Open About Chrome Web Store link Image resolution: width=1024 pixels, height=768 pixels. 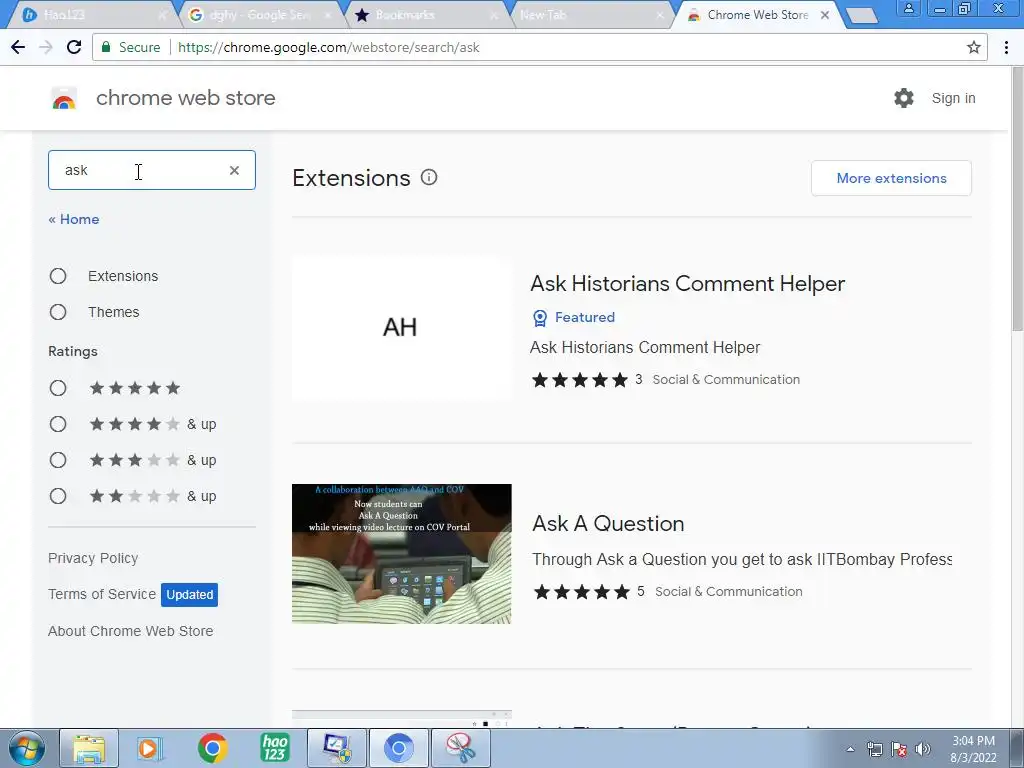[x=131, y=631]
